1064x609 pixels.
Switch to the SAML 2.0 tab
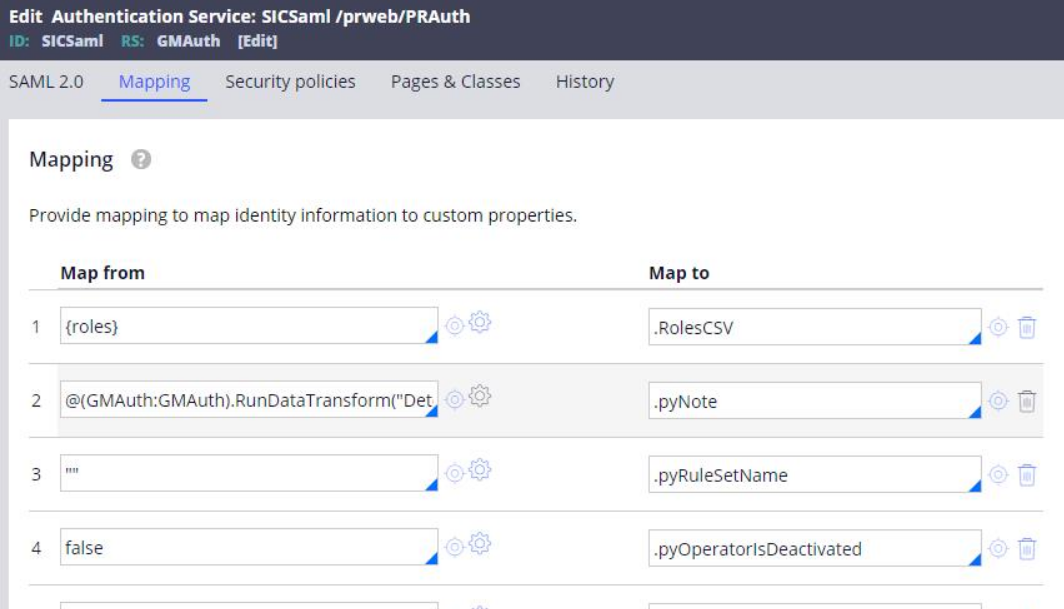point(46,81)
